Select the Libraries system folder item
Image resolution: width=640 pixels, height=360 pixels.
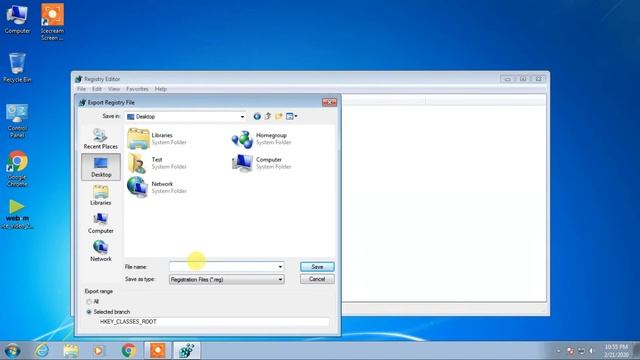point(157,139)
